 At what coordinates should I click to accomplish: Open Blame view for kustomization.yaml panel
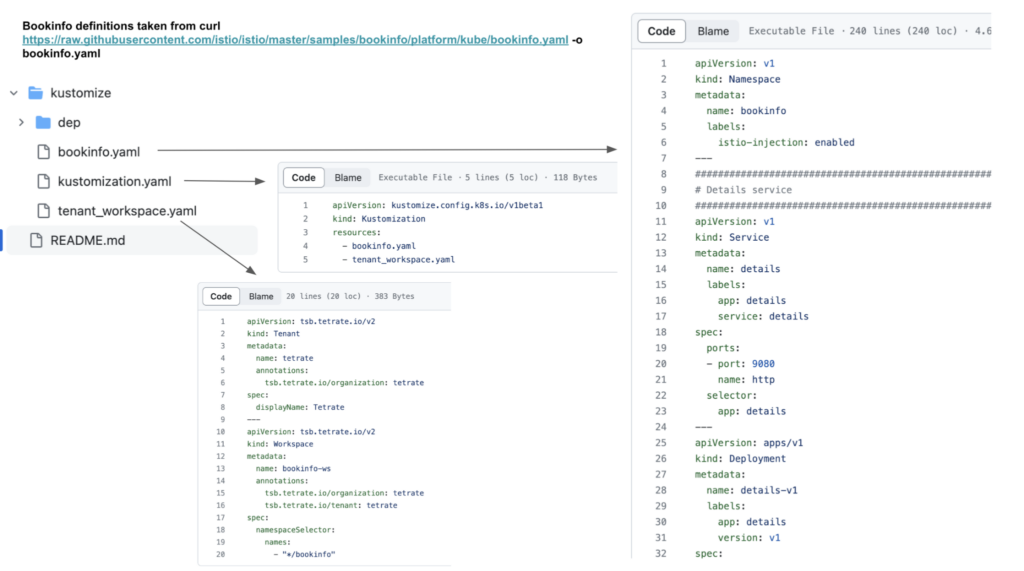click(348, 178)
